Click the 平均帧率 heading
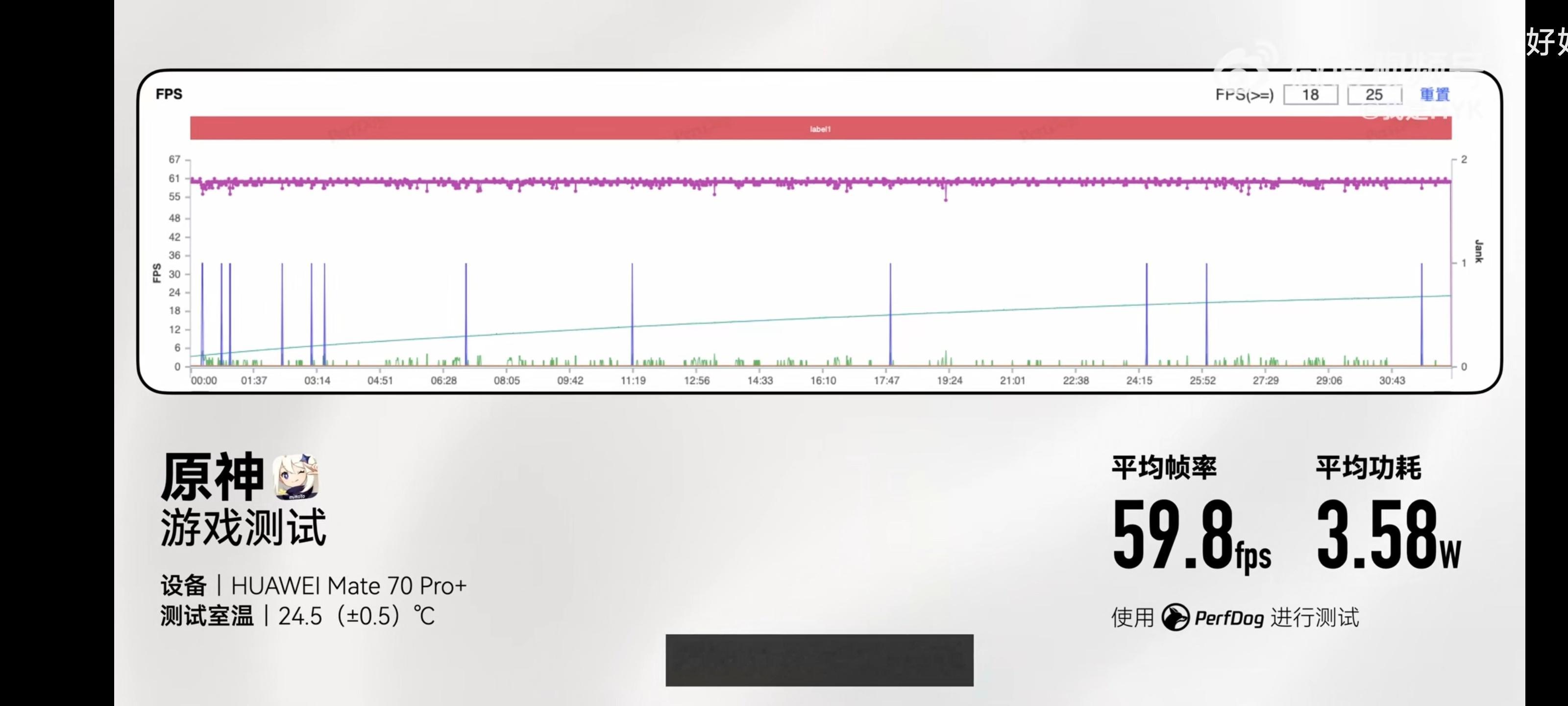Viewport: 1568px width, 706px height. point(1164,468)
